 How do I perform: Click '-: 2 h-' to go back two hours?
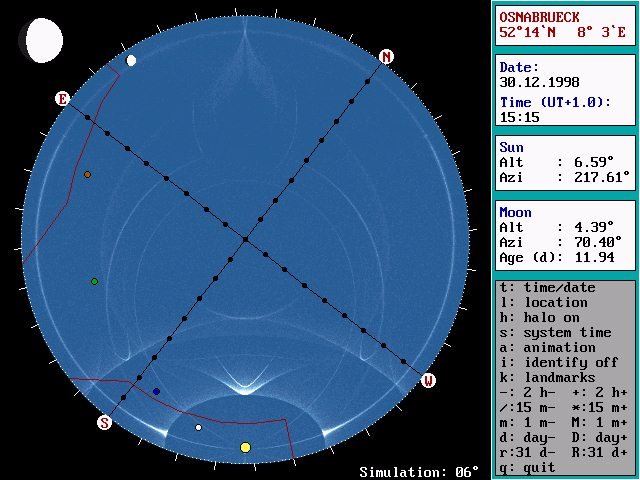527,392
